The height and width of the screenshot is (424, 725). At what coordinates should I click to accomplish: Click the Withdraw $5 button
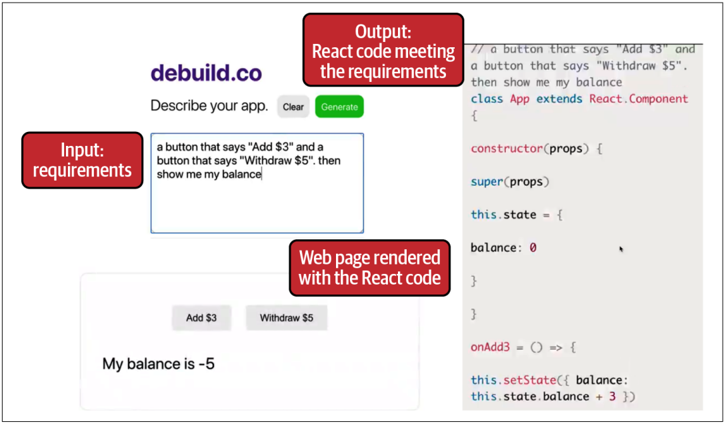[x=286, y=318]
